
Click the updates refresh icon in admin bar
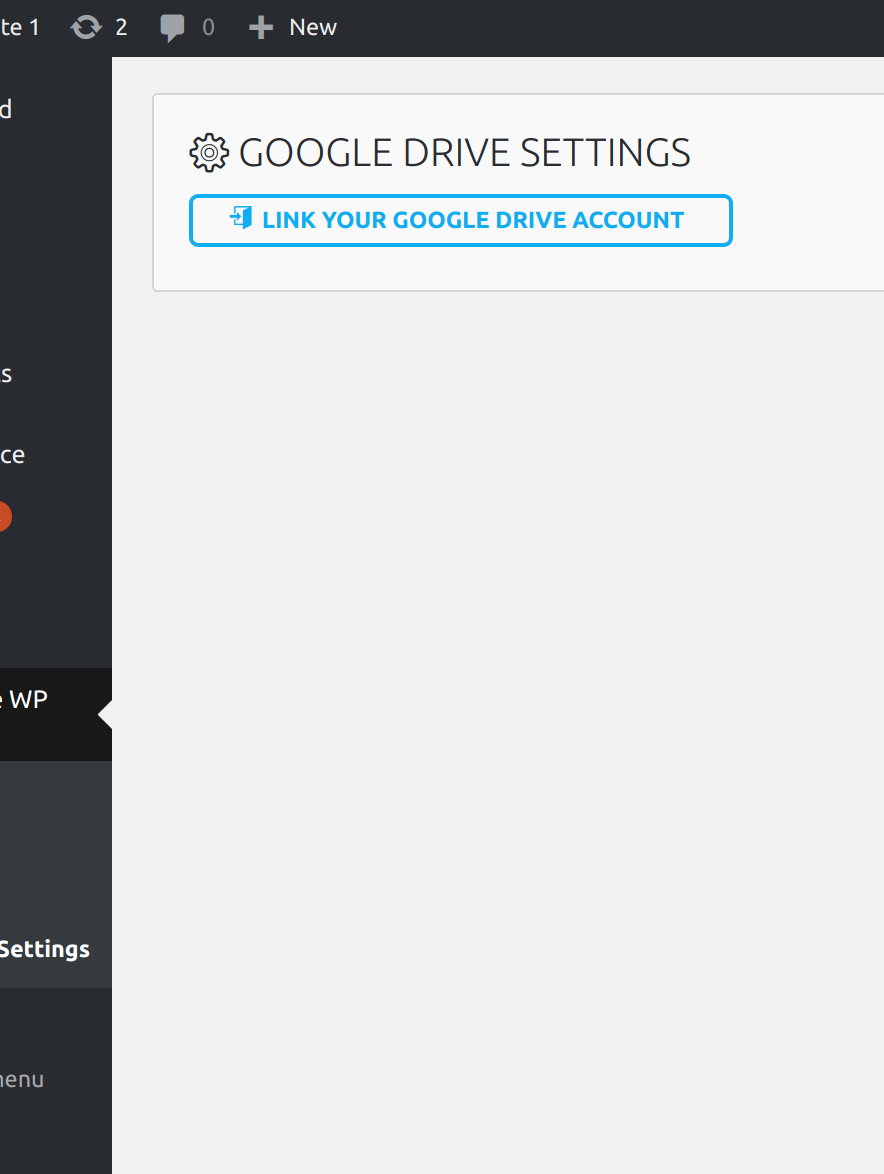point(87,27)
